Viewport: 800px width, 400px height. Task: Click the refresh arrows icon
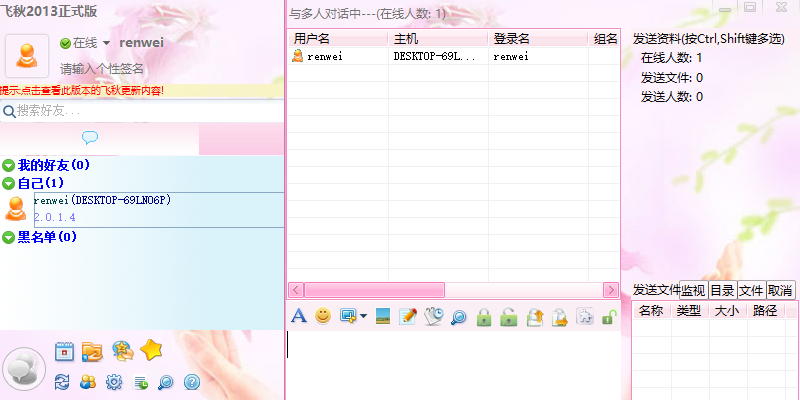[x=62, y=381]
